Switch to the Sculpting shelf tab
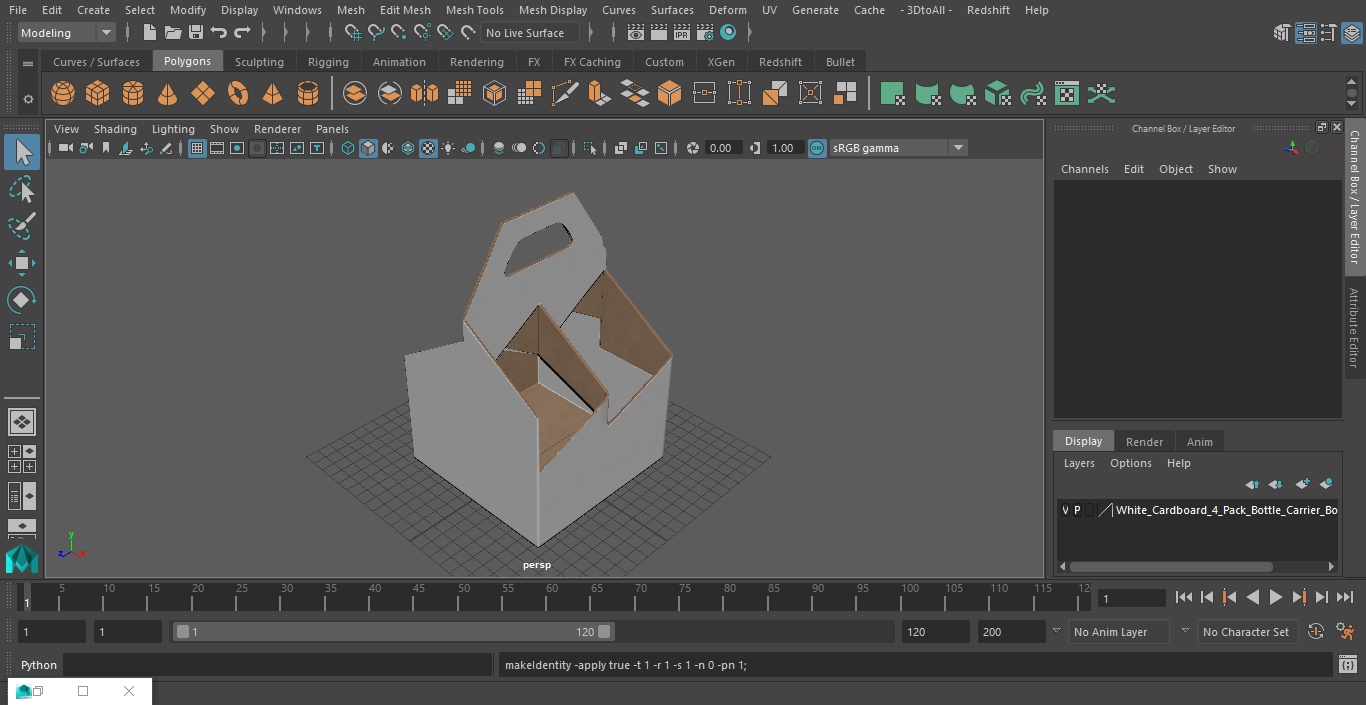The image size is (1366, 705). pyautogui.click(x=259, y=62)
